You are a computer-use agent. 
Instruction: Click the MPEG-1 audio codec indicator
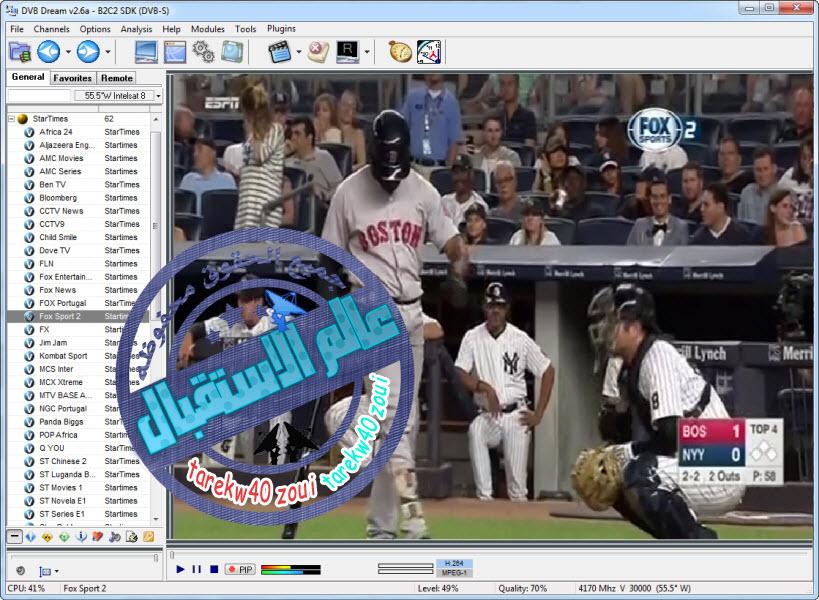point(454,573)
